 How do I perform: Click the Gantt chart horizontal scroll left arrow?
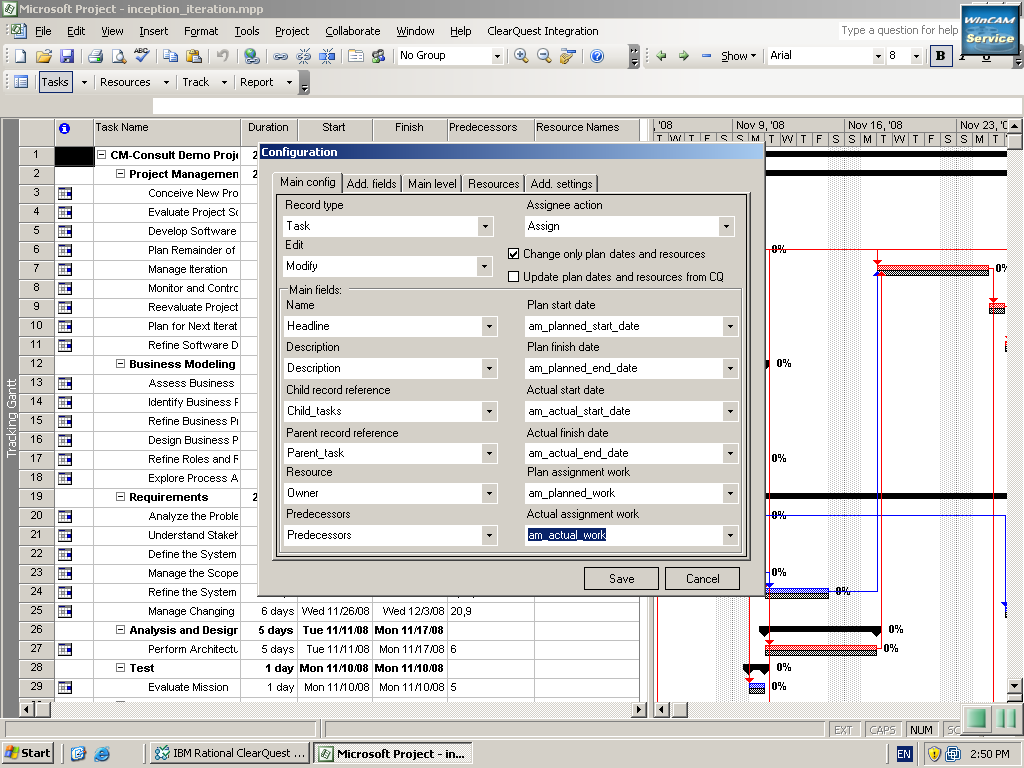coord(661,709)
